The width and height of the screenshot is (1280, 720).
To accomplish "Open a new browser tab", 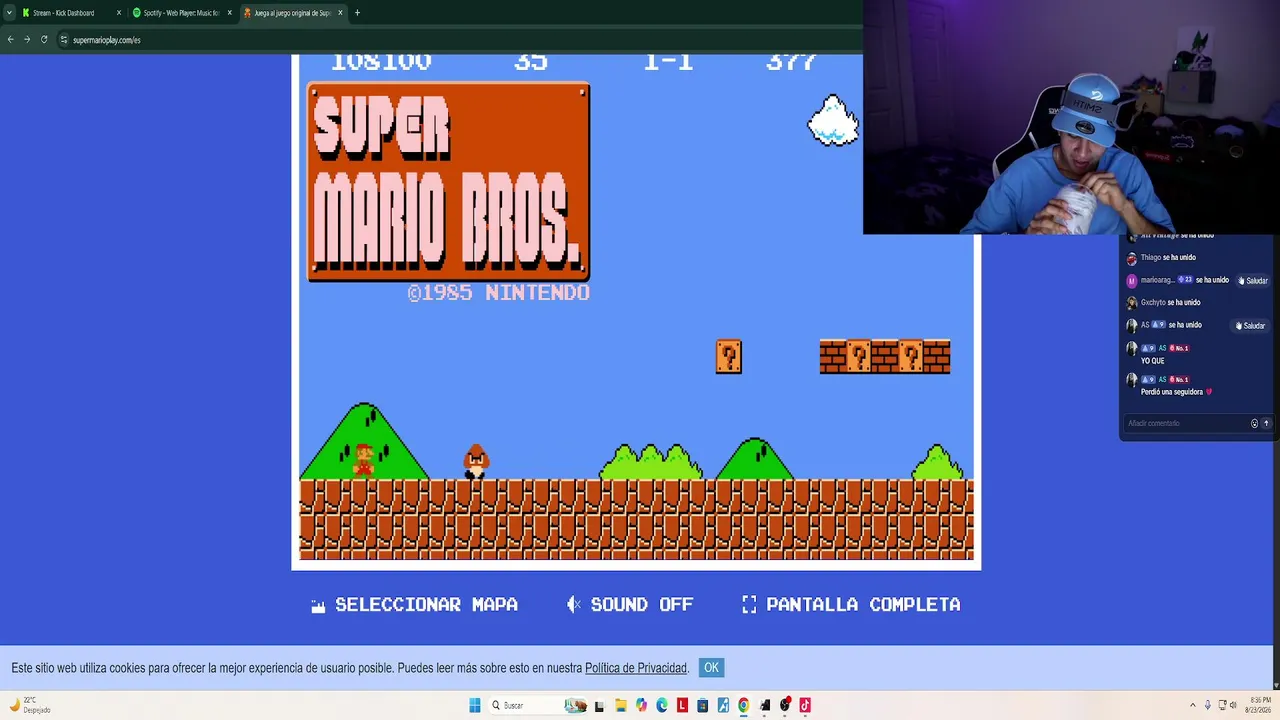I will [357, 13].
